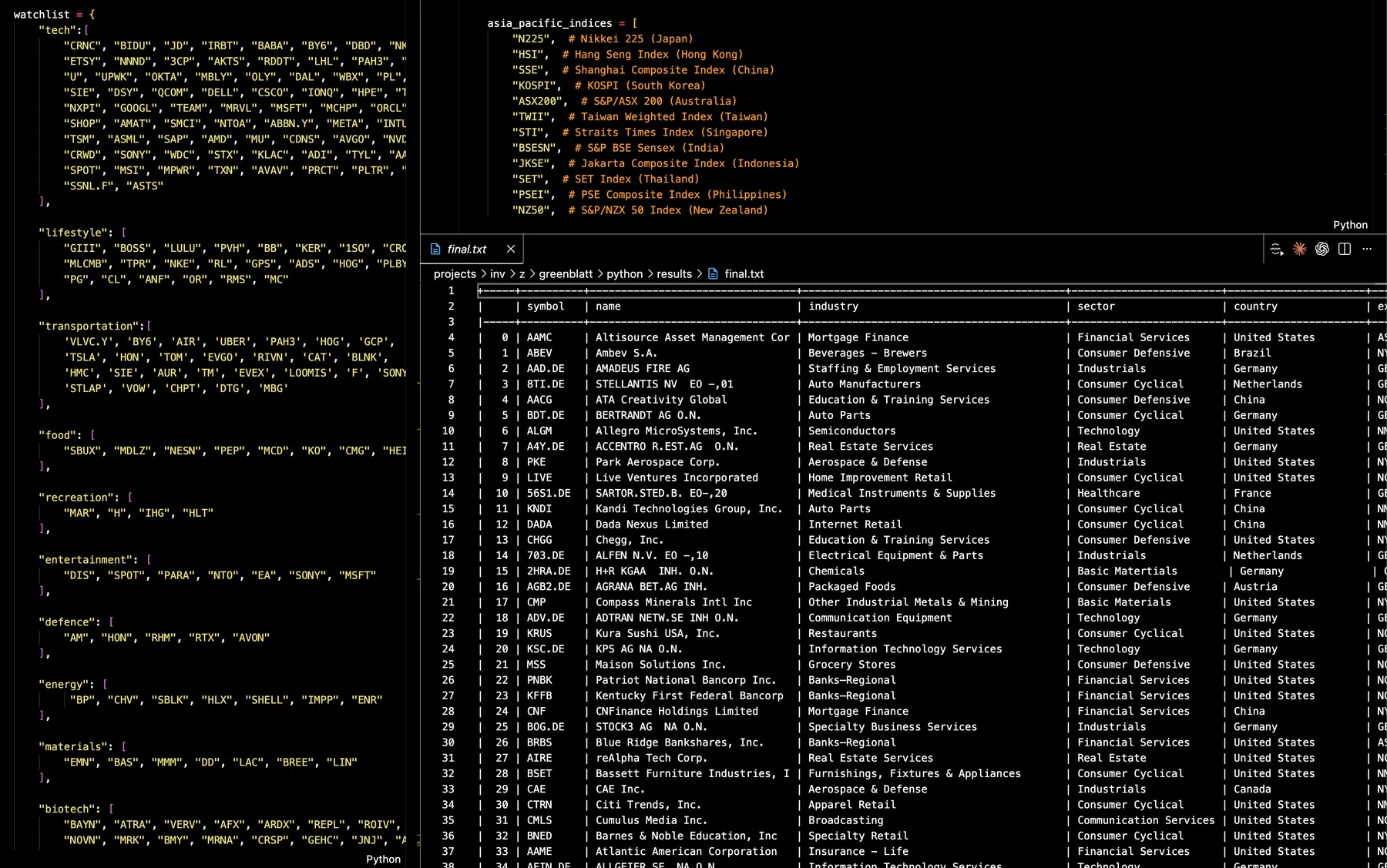1387x868 pixels.
Task: Open the ChatGPT icon in editor toolbar
Action: click(1322, 249)
